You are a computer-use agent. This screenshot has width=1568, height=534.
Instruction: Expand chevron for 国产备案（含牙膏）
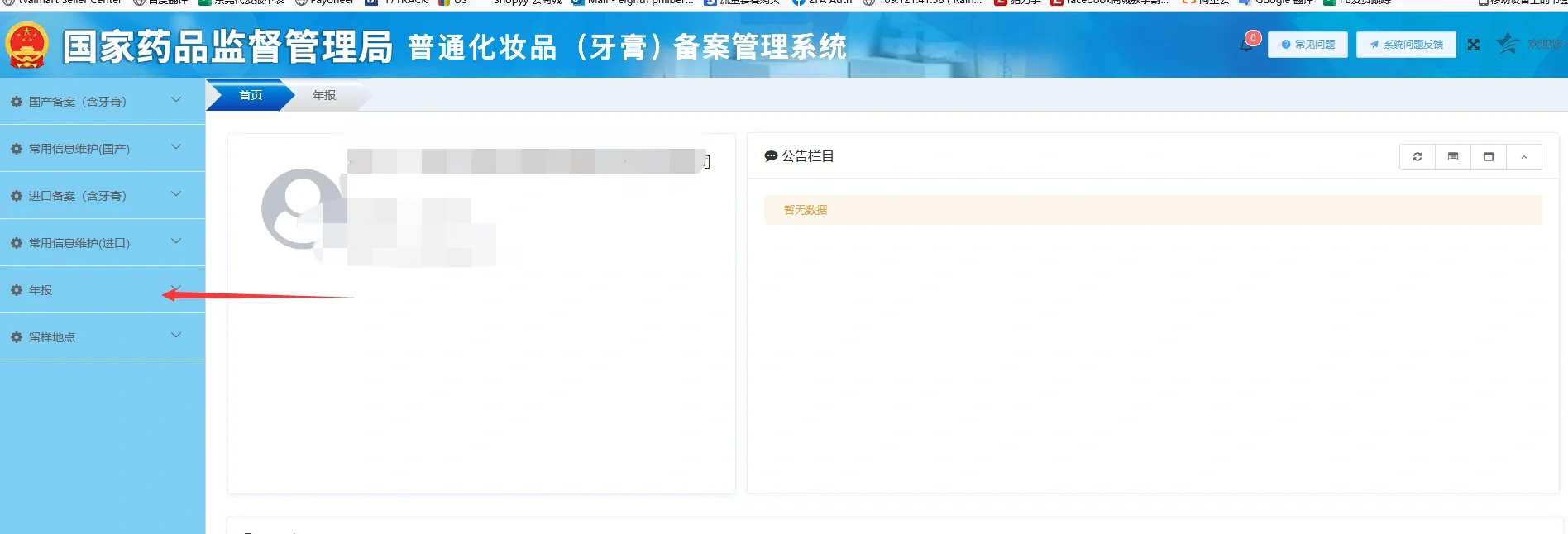[176, 100]
